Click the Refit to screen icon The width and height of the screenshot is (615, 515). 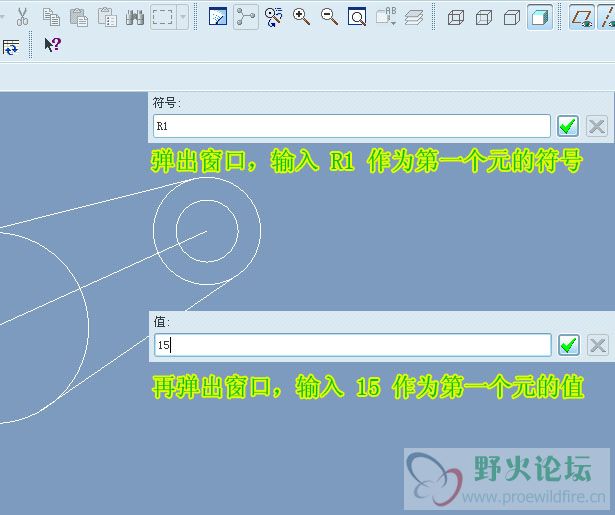pos(357,17)
